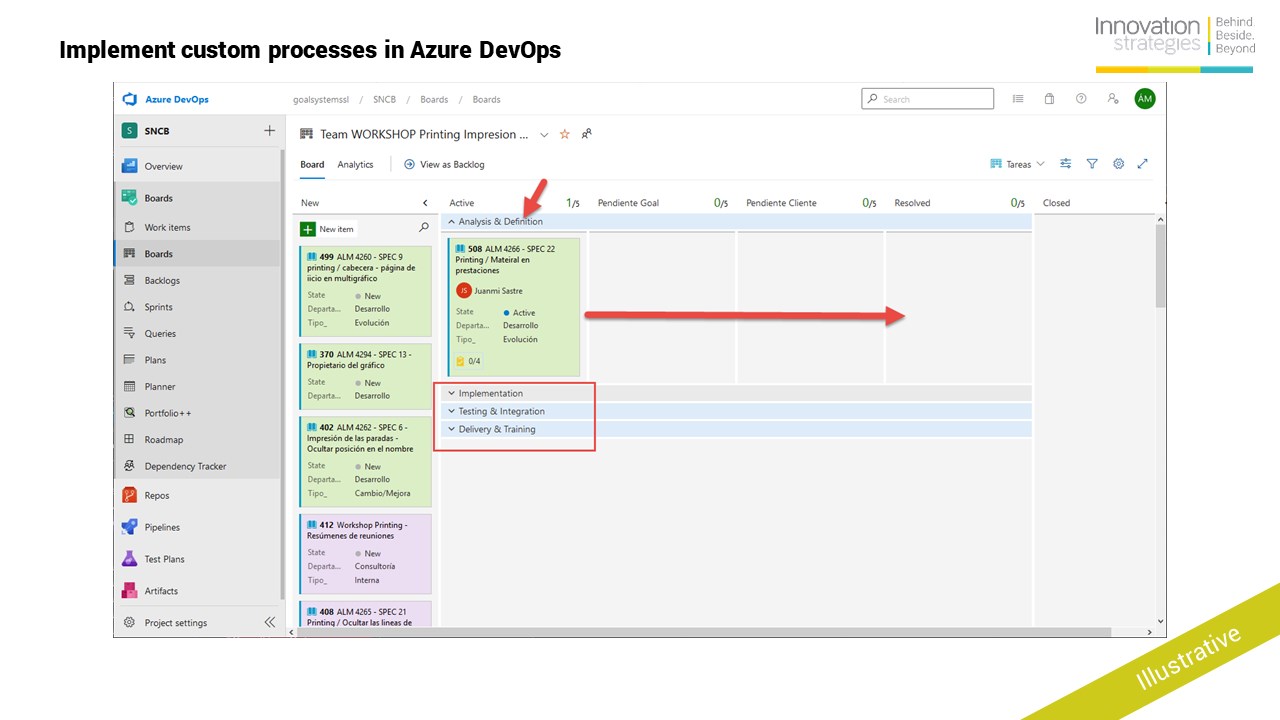
Task: Select the highlighted Boards sub-item in sidebar
Action: (x=199, y=254)
